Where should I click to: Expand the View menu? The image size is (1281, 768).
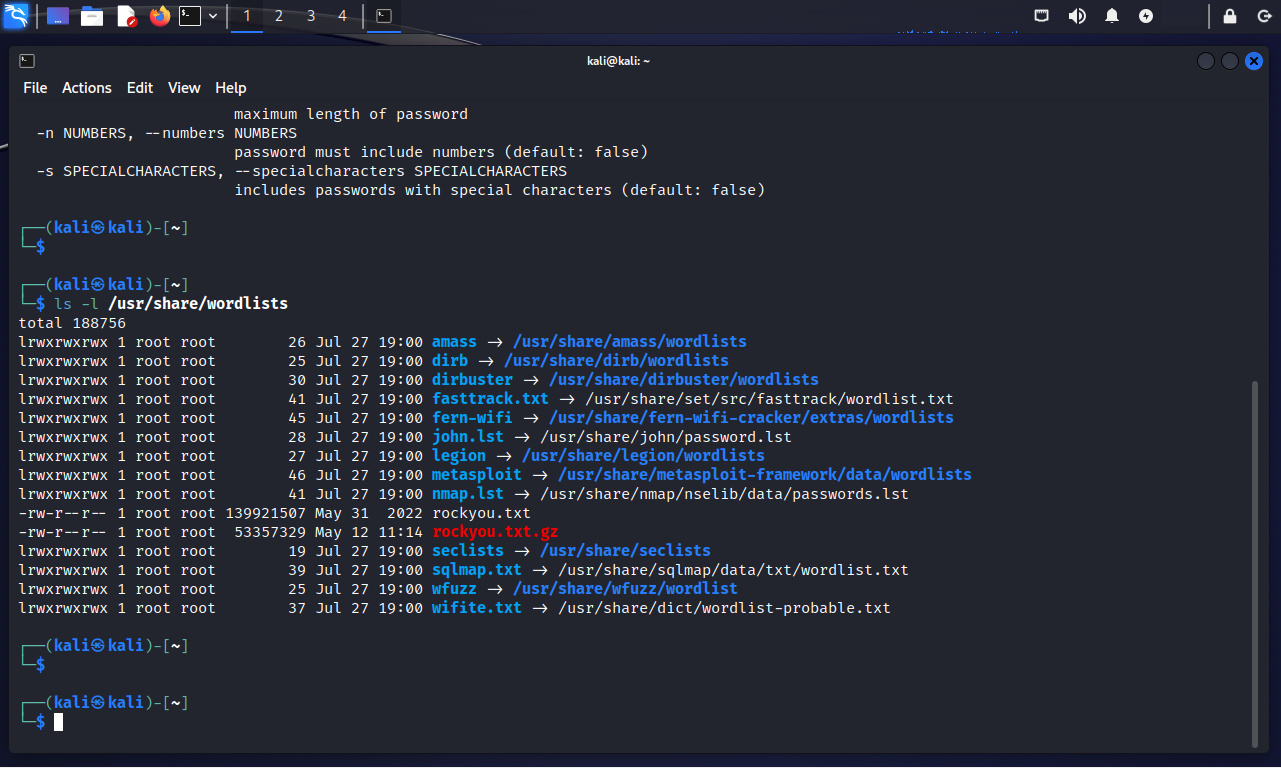coord(184,88)
